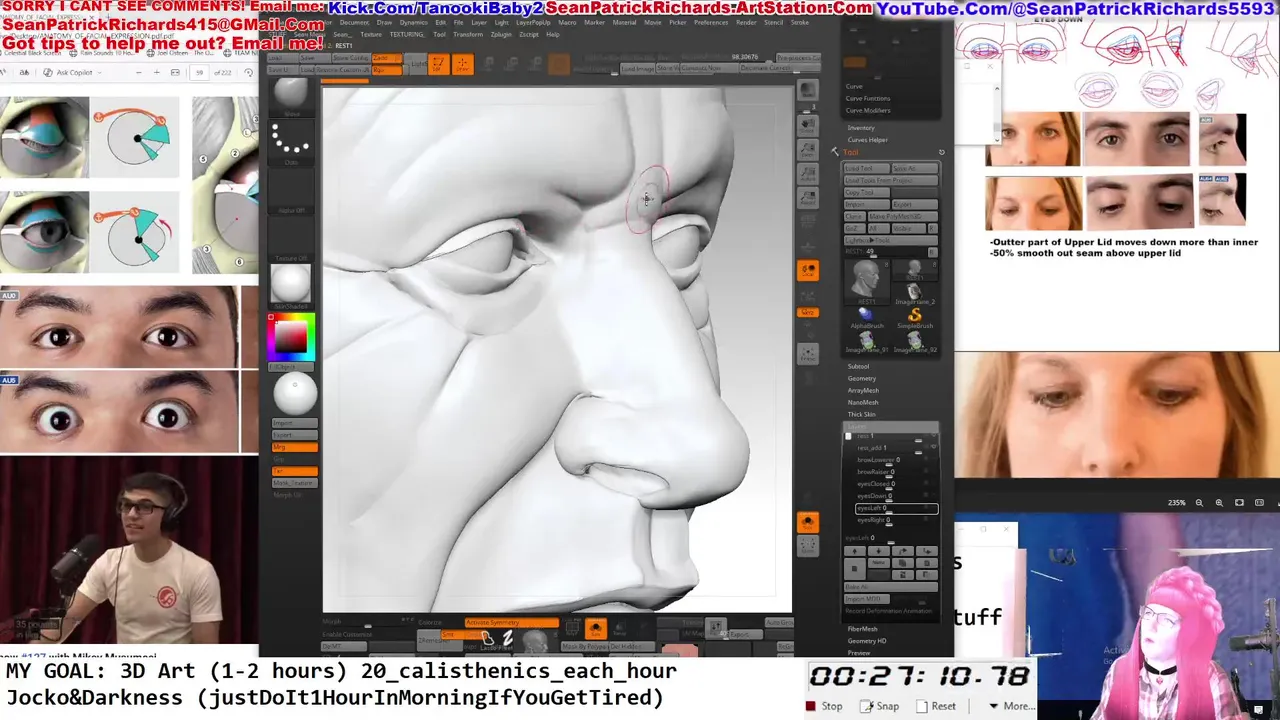Click the system tray icon at bottom right

pos(1259,709)
